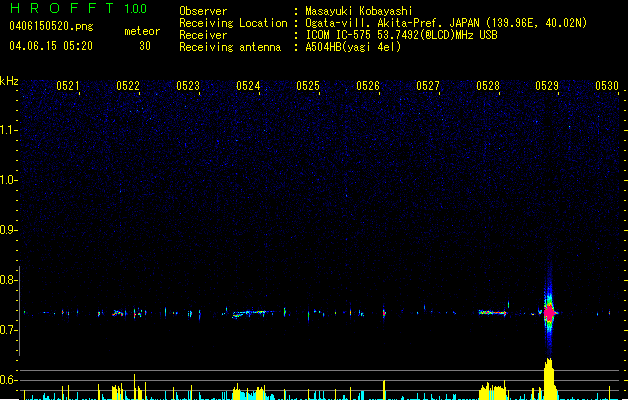
Task: Select the file name 0406150520.png
Action: (51, 26)
